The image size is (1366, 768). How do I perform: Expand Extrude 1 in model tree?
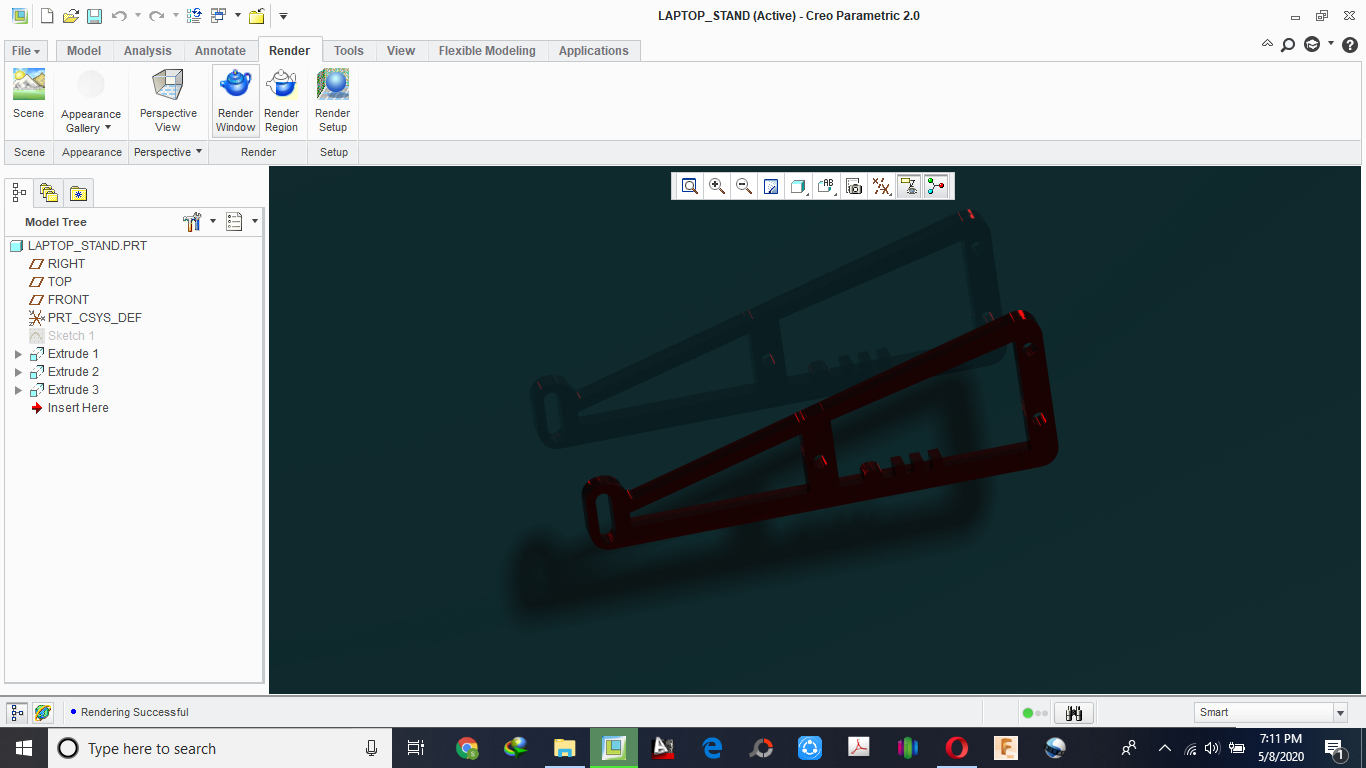click(18, 354)
